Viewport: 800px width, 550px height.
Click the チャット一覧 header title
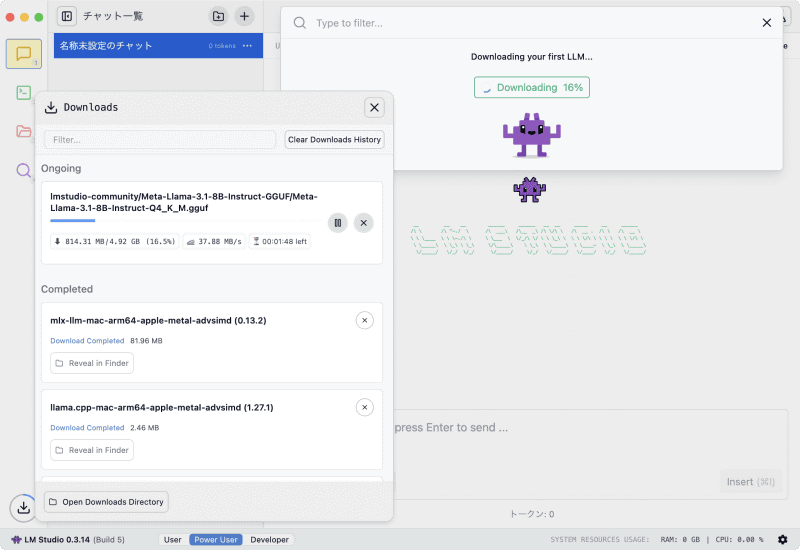point(113,16)
